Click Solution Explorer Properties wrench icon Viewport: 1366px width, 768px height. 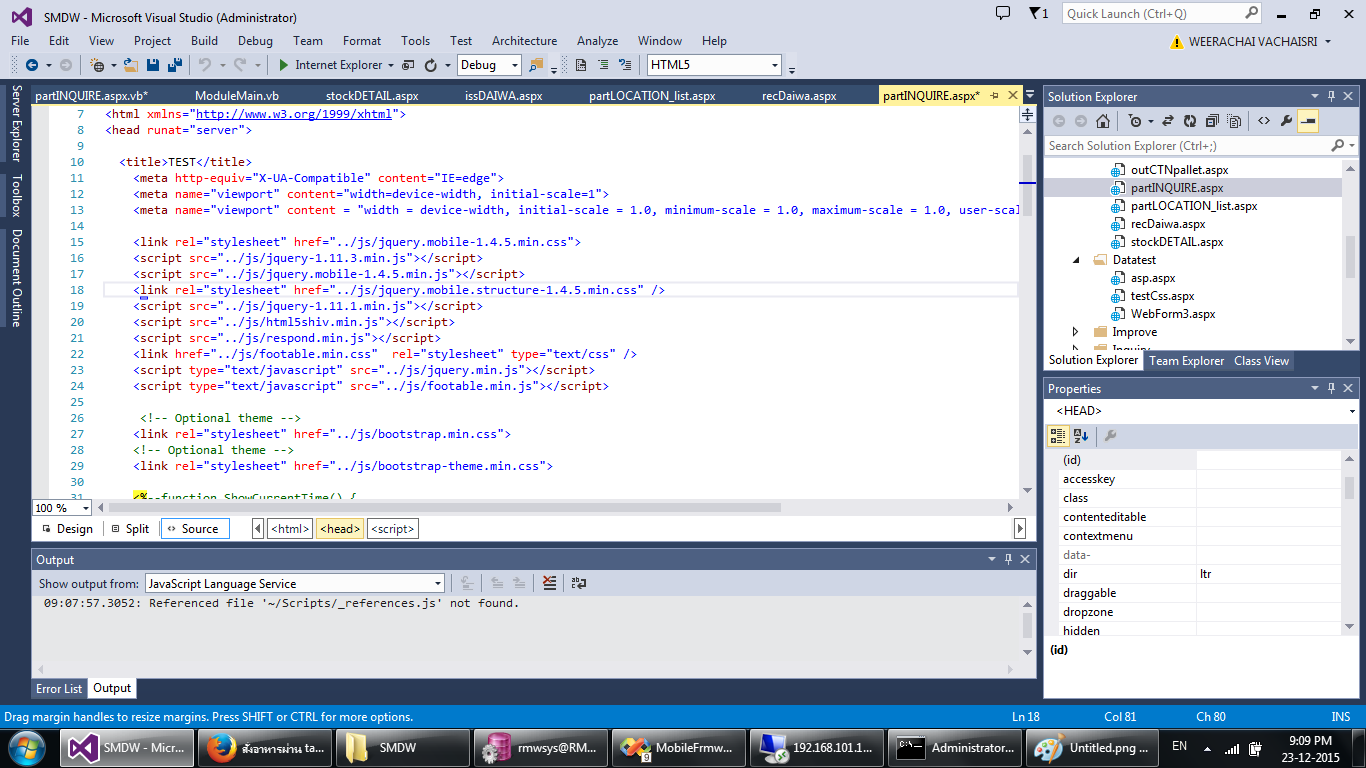coord(1286,121)
